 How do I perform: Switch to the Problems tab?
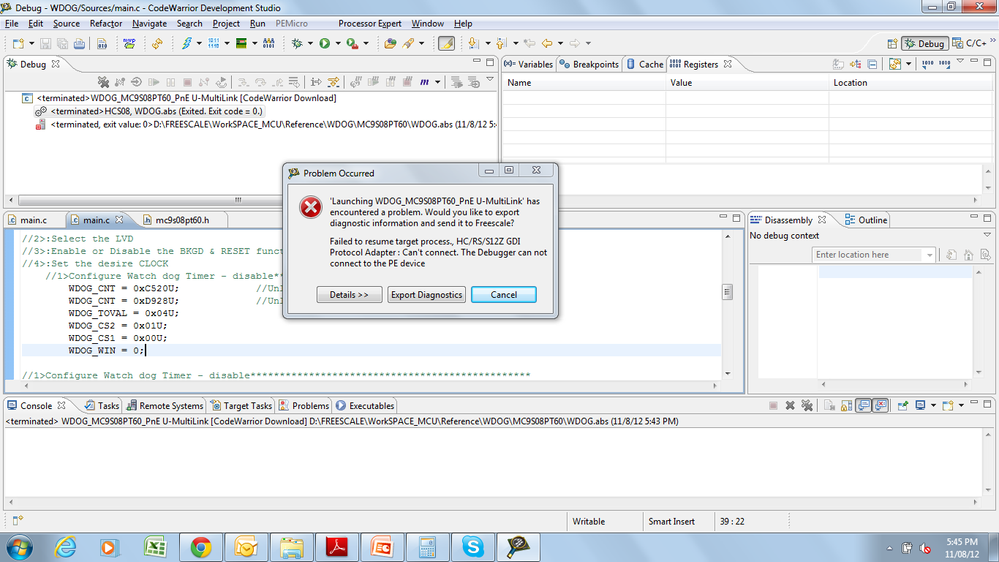click(x=304, y=406)
